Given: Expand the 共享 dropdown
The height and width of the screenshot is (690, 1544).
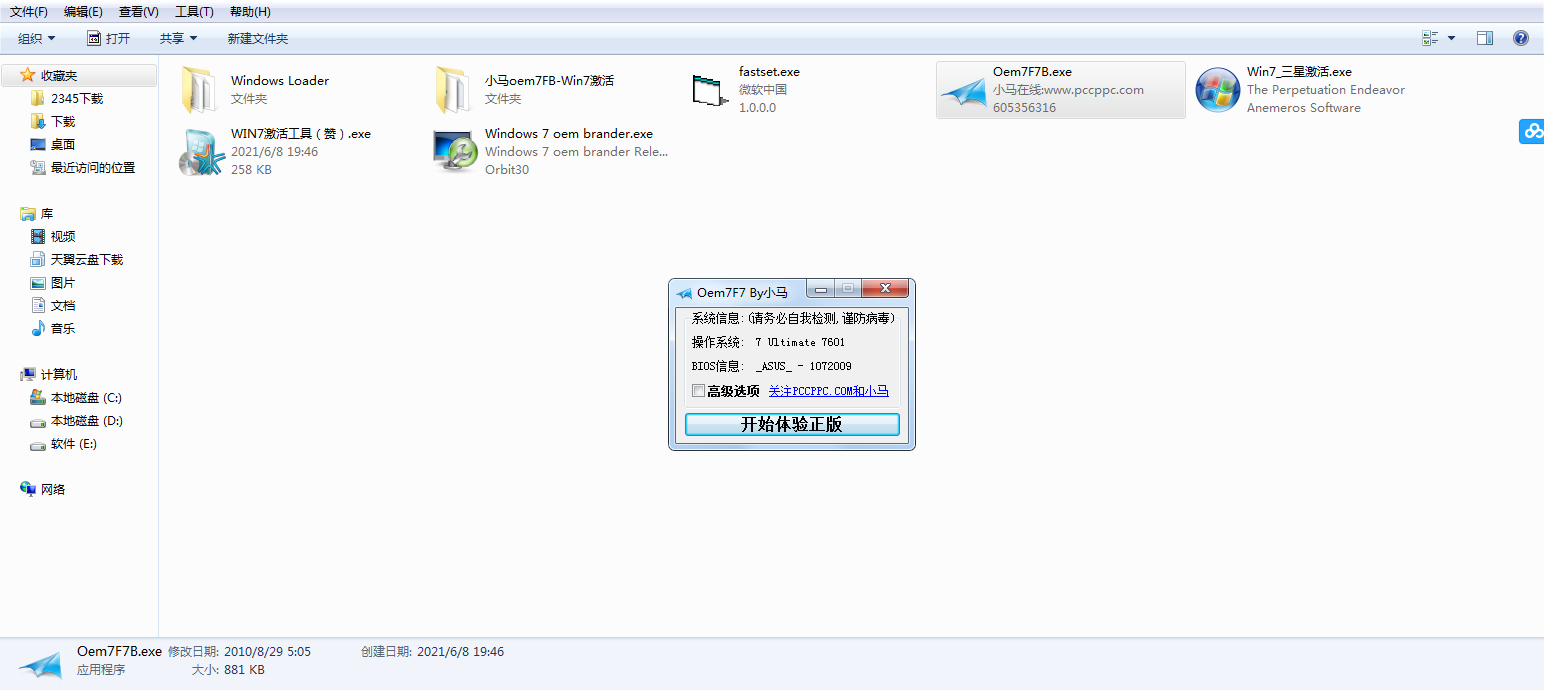Looking at the screenshot, I should click(x=179, y=38).
